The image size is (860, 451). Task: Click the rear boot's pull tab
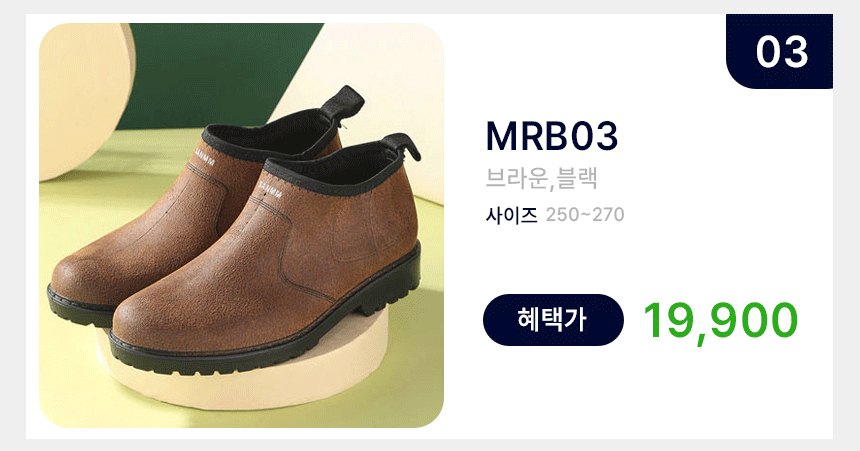pos(344,103)
